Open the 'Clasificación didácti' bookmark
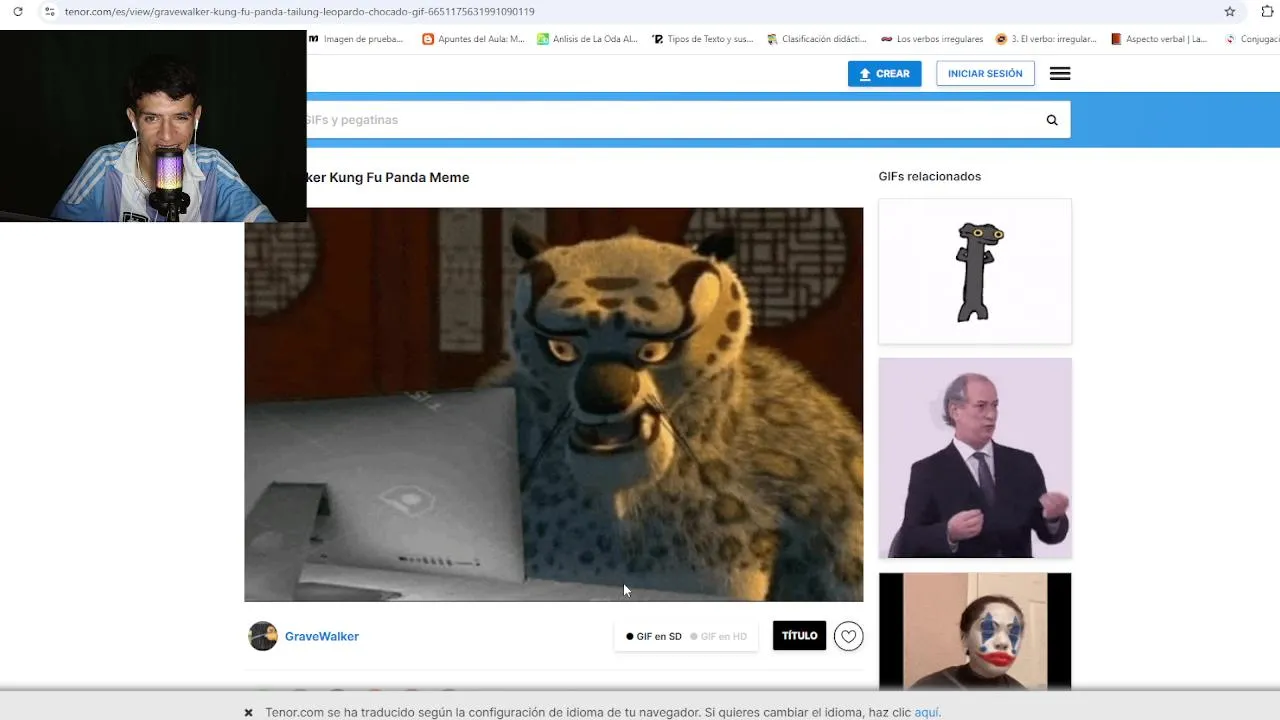The image size is (1280, 720). pyautogui.click(x=816, y=39)
